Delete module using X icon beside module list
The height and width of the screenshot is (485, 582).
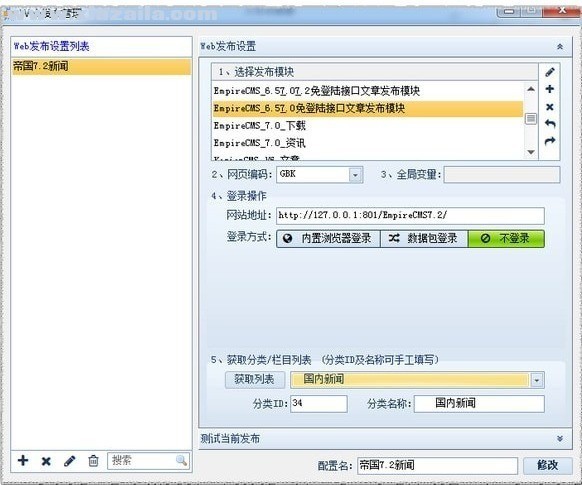[550, 107]
